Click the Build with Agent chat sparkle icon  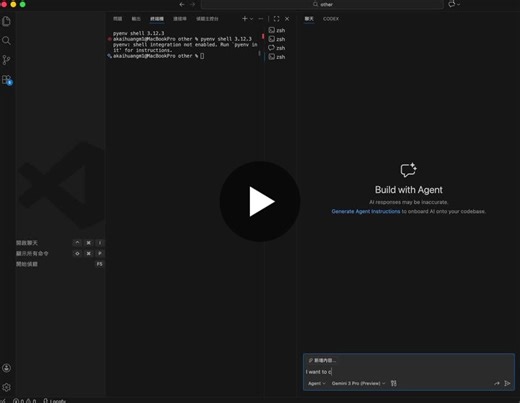click(408, 170)
